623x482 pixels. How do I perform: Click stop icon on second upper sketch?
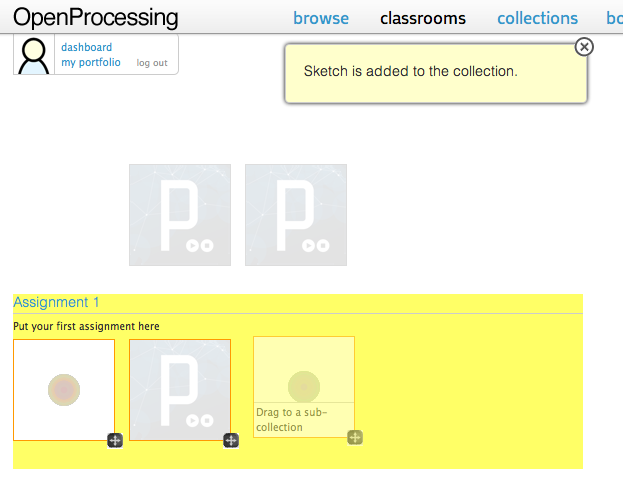click(323, 246)
